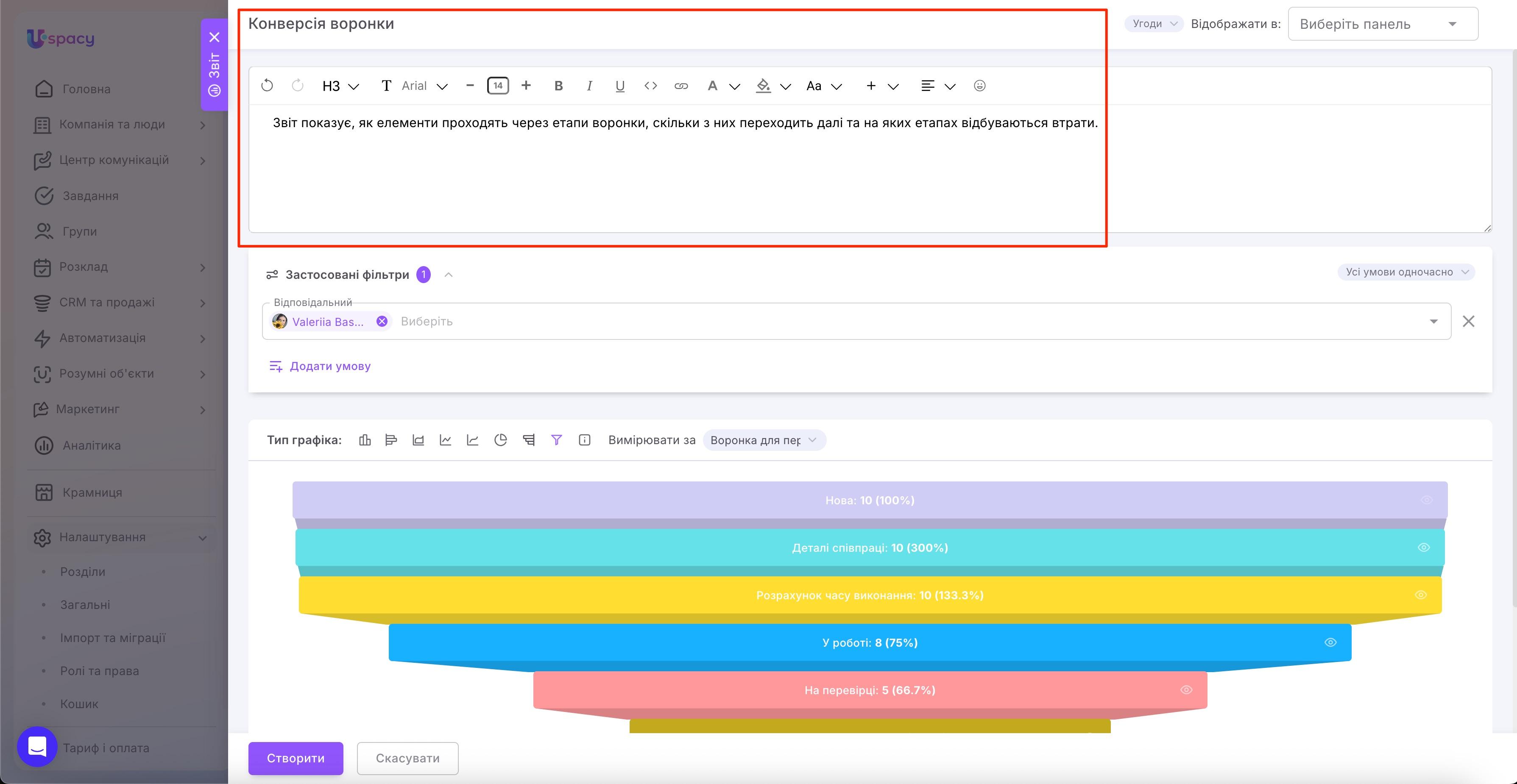Toggle visibility of the 'Нова' funnel stage

pyautogui.click(x=1426, y=500)
